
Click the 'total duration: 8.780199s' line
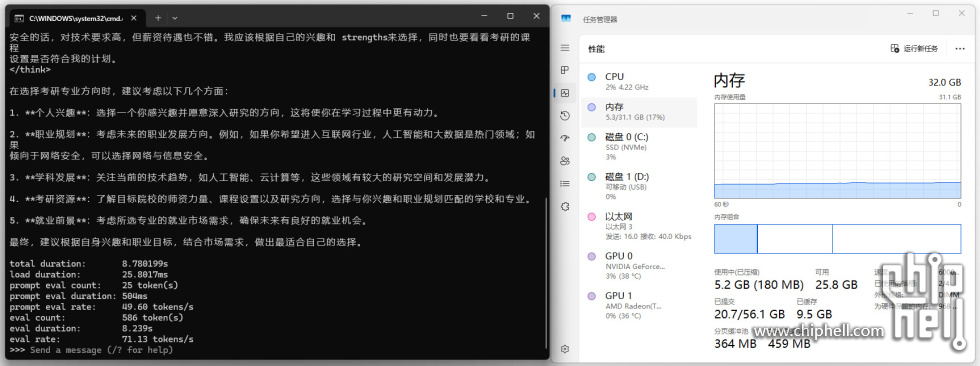[x=89, y=264]
